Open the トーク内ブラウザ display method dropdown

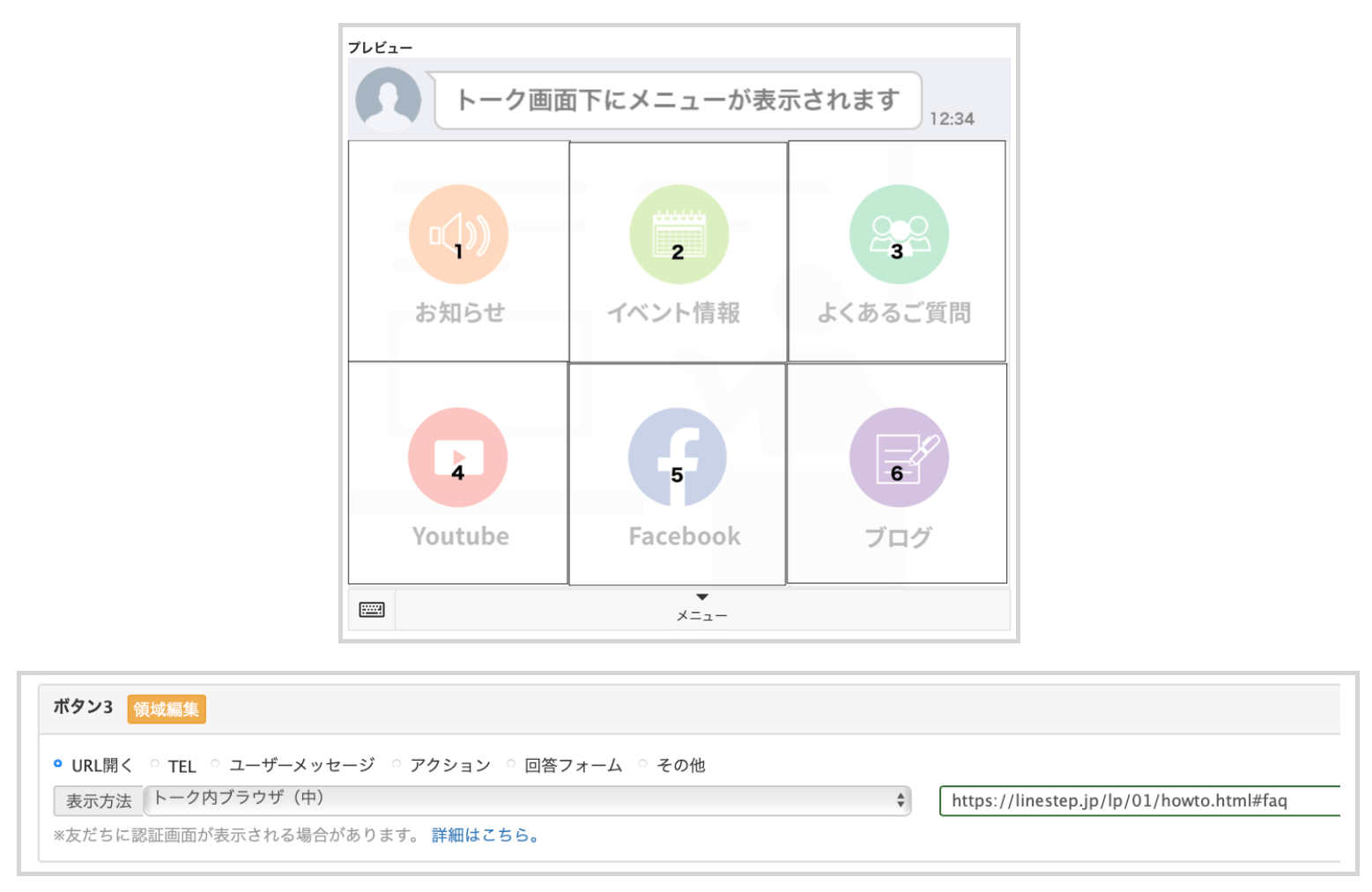[527, 800]
